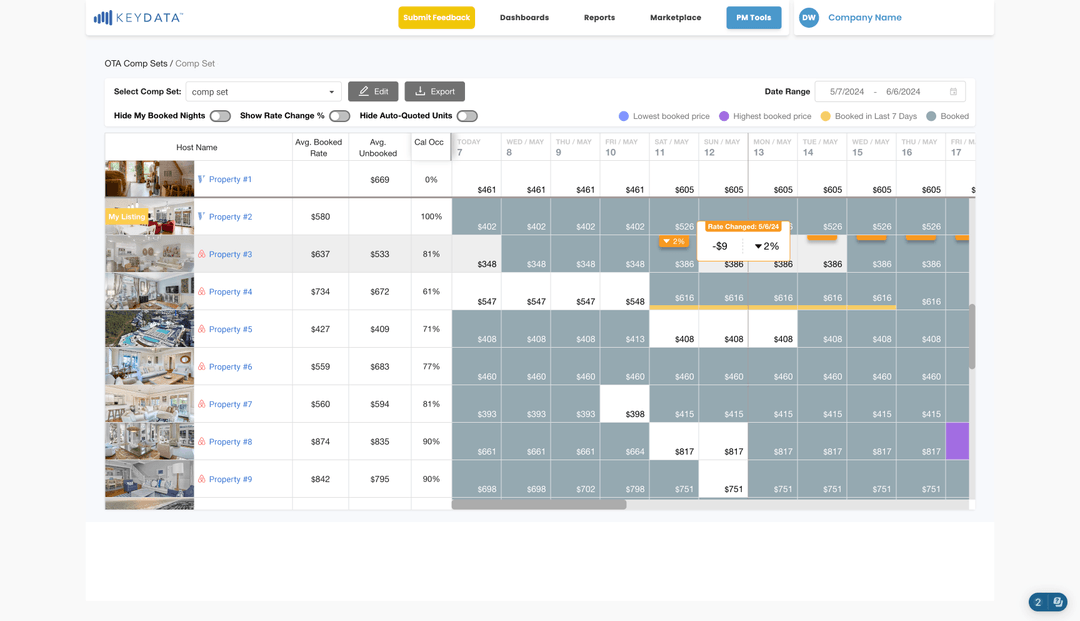
Task: Click the Vrbo icon beside Property #1
Action: tap(201, 179)
